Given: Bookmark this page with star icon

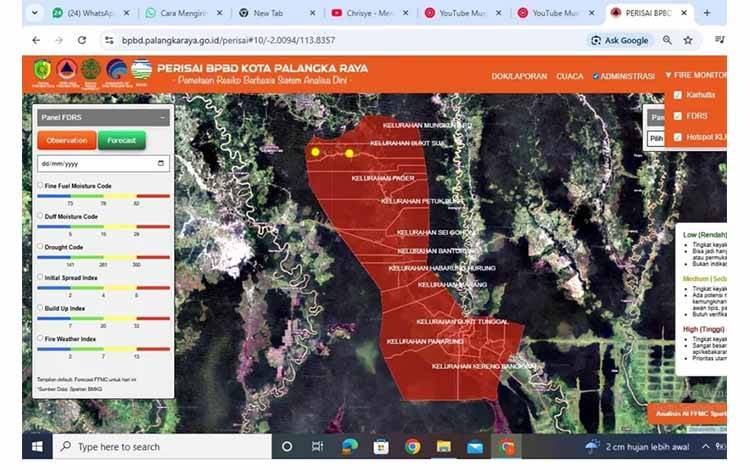Looking at the screenshot, I should click(x=688, y=41).
